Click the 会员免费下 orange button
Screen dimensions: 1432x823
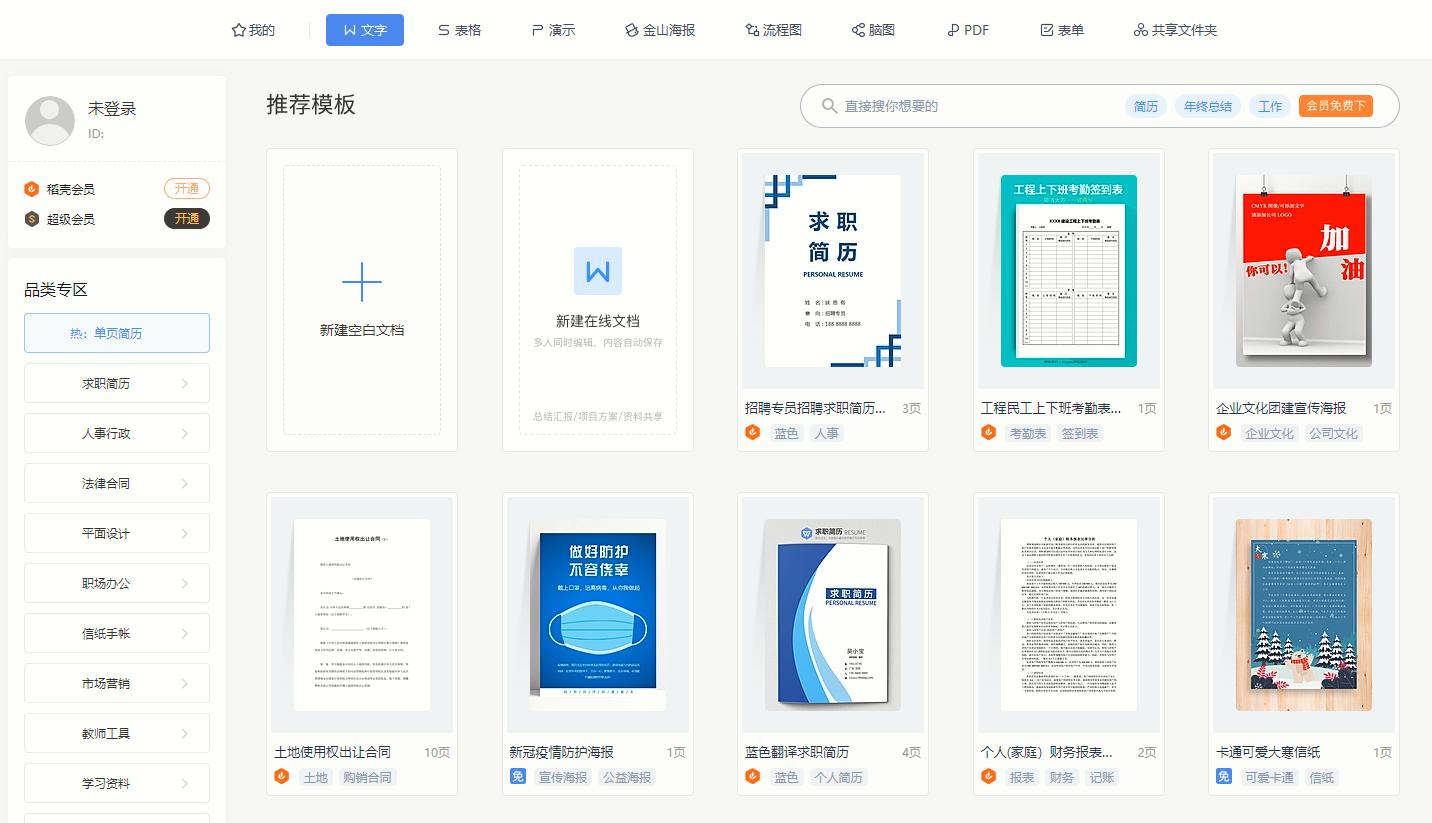pyautogui.click(x=1335, y=106)
